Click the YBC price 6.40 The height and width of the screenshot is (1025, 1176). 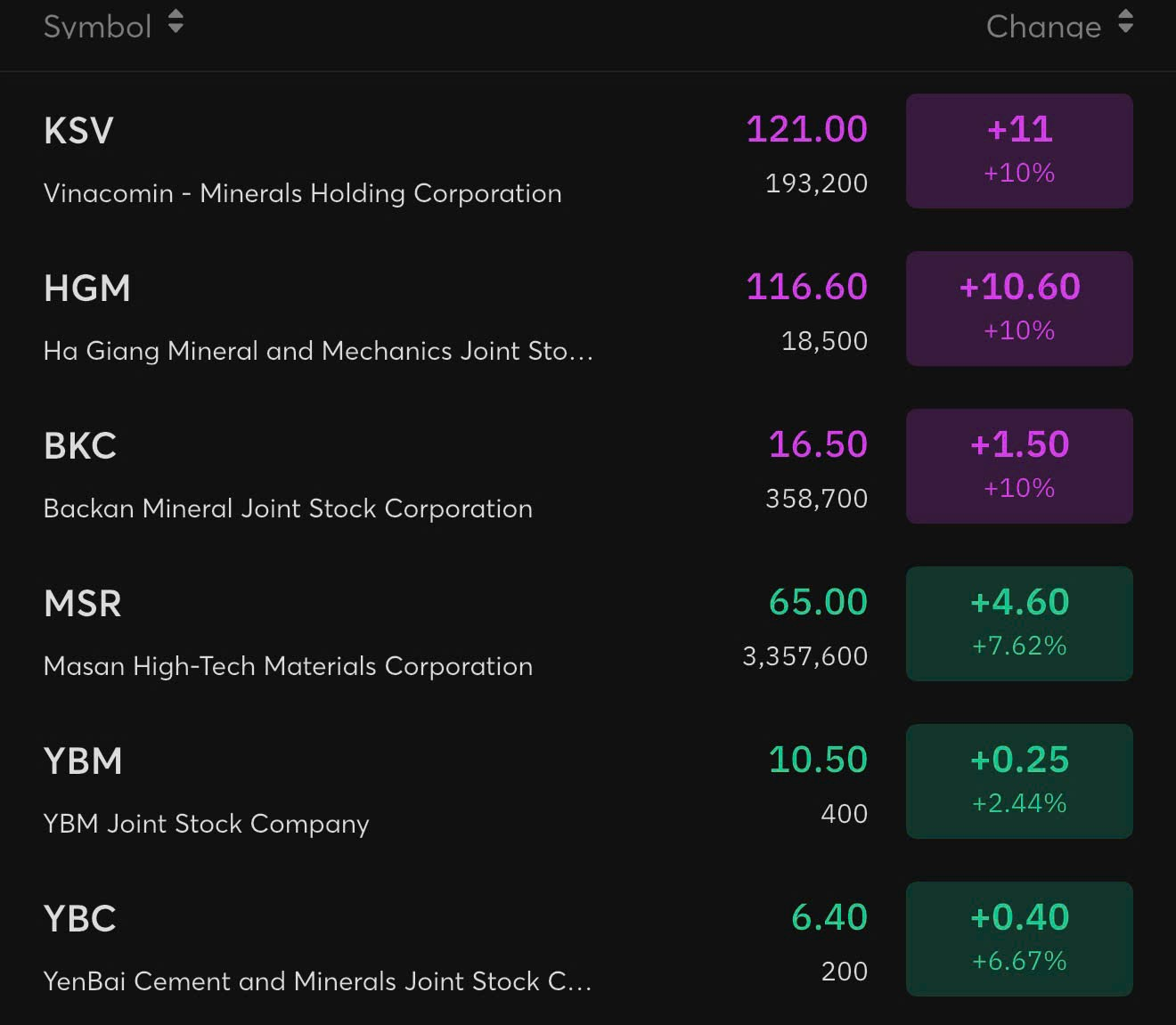click(x=829, y=917)
